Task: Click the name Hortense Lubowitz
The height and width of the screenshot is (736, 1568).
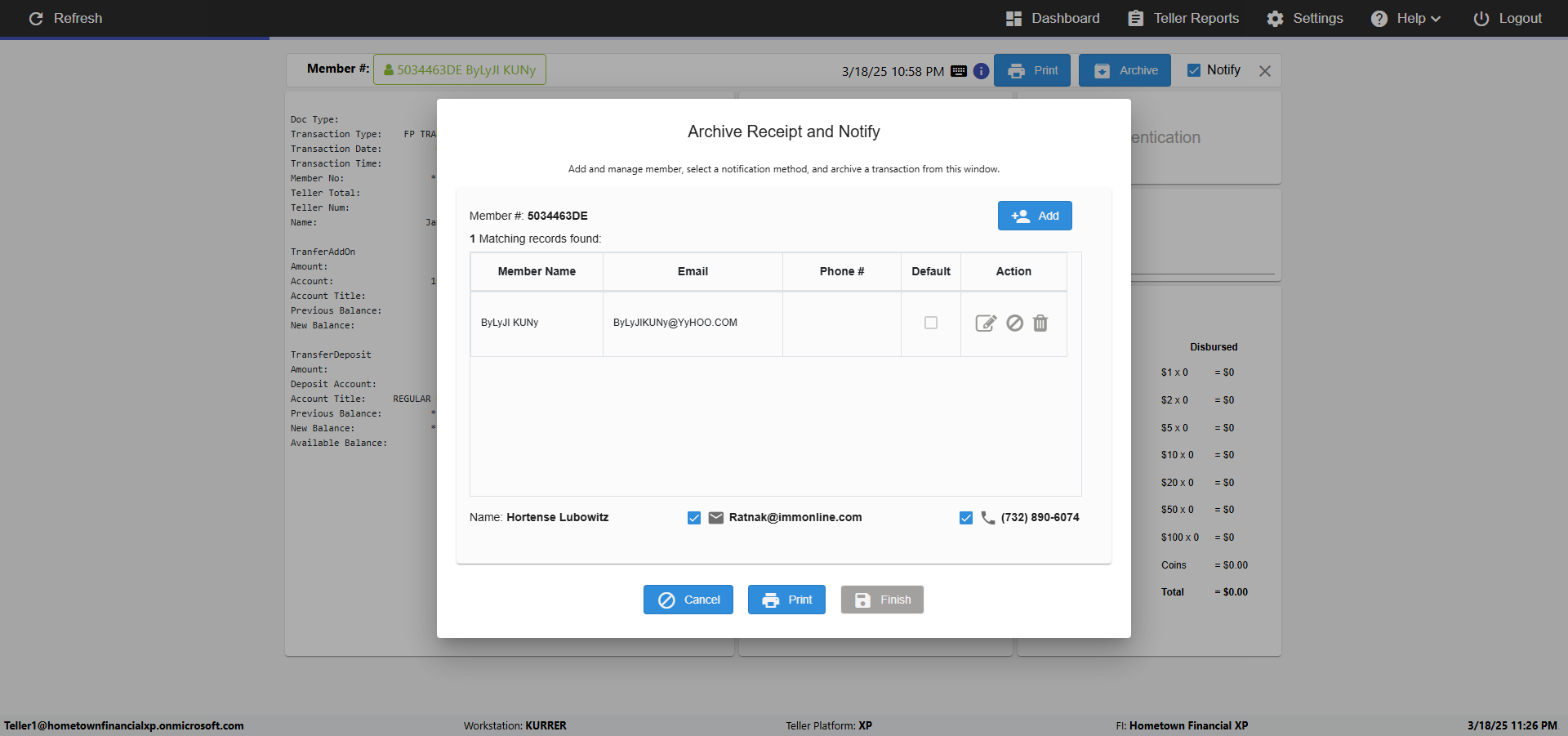Action: tap(558, 517)
